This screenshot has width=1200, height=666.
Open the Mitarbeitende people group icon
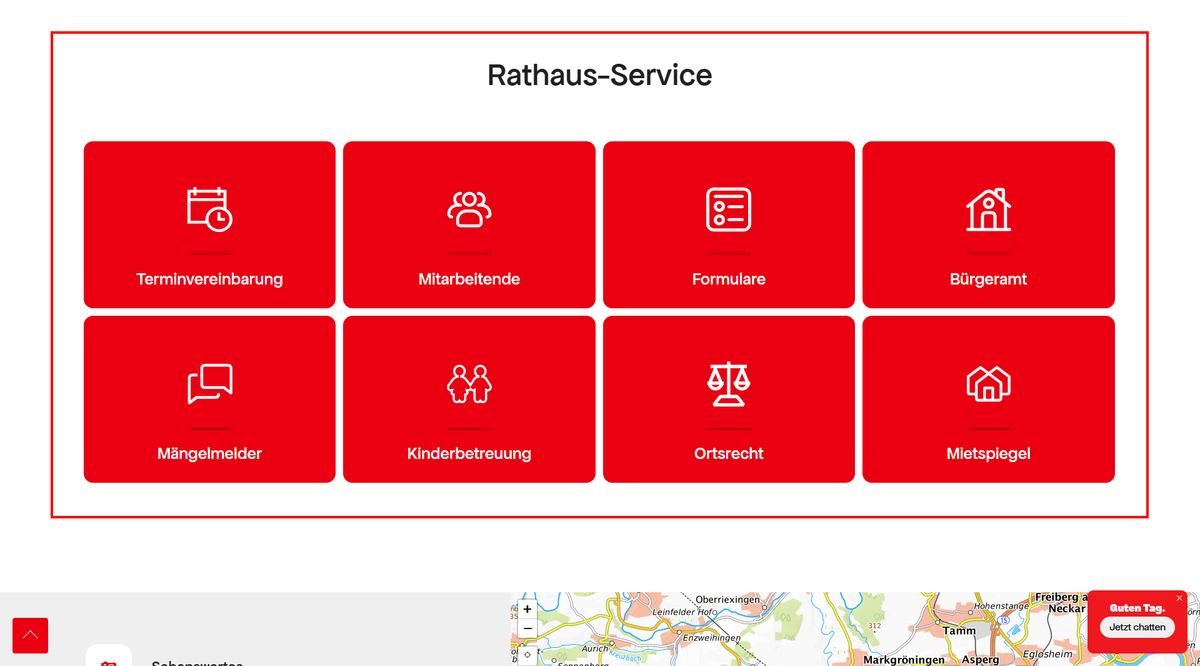pos(469,209)
